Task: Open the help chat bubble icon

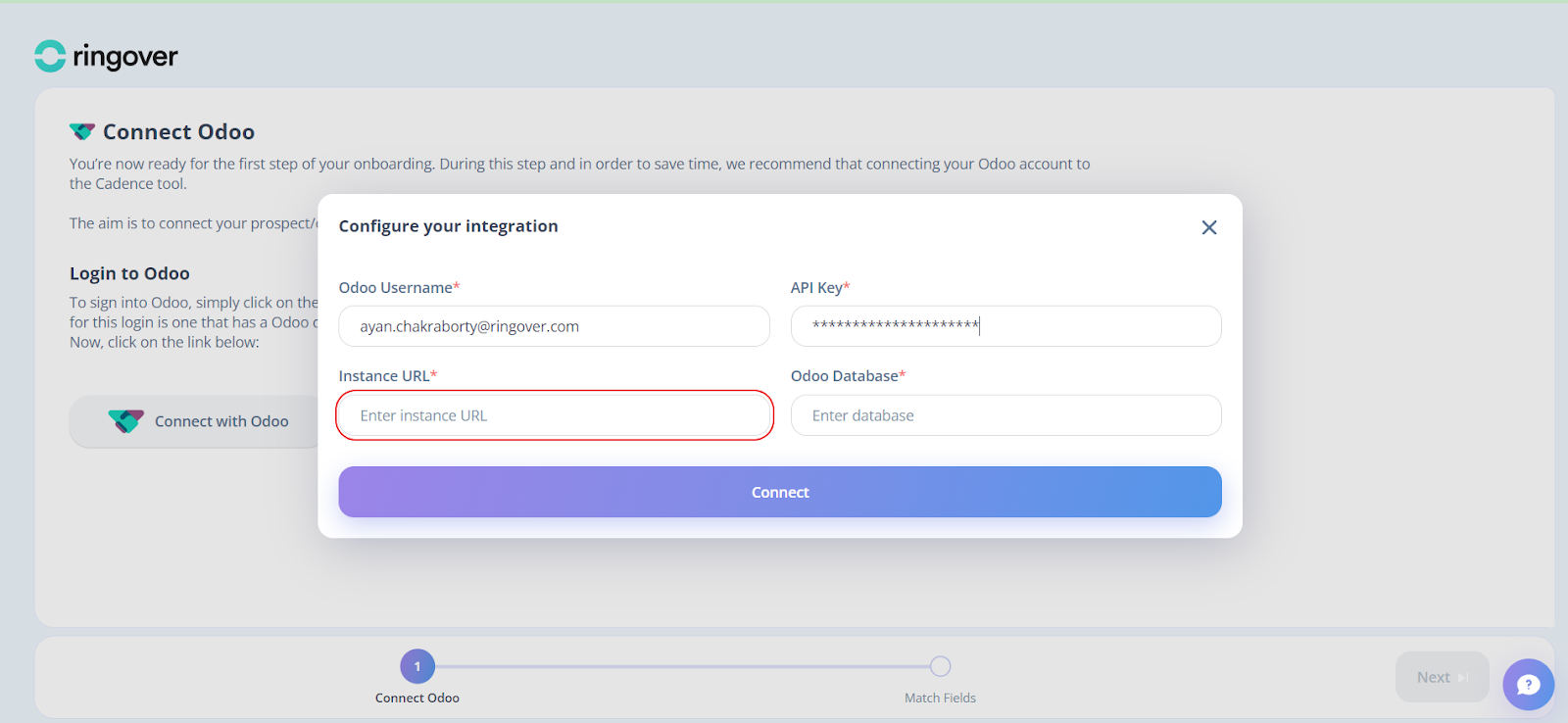Action: coord(1528,685)
